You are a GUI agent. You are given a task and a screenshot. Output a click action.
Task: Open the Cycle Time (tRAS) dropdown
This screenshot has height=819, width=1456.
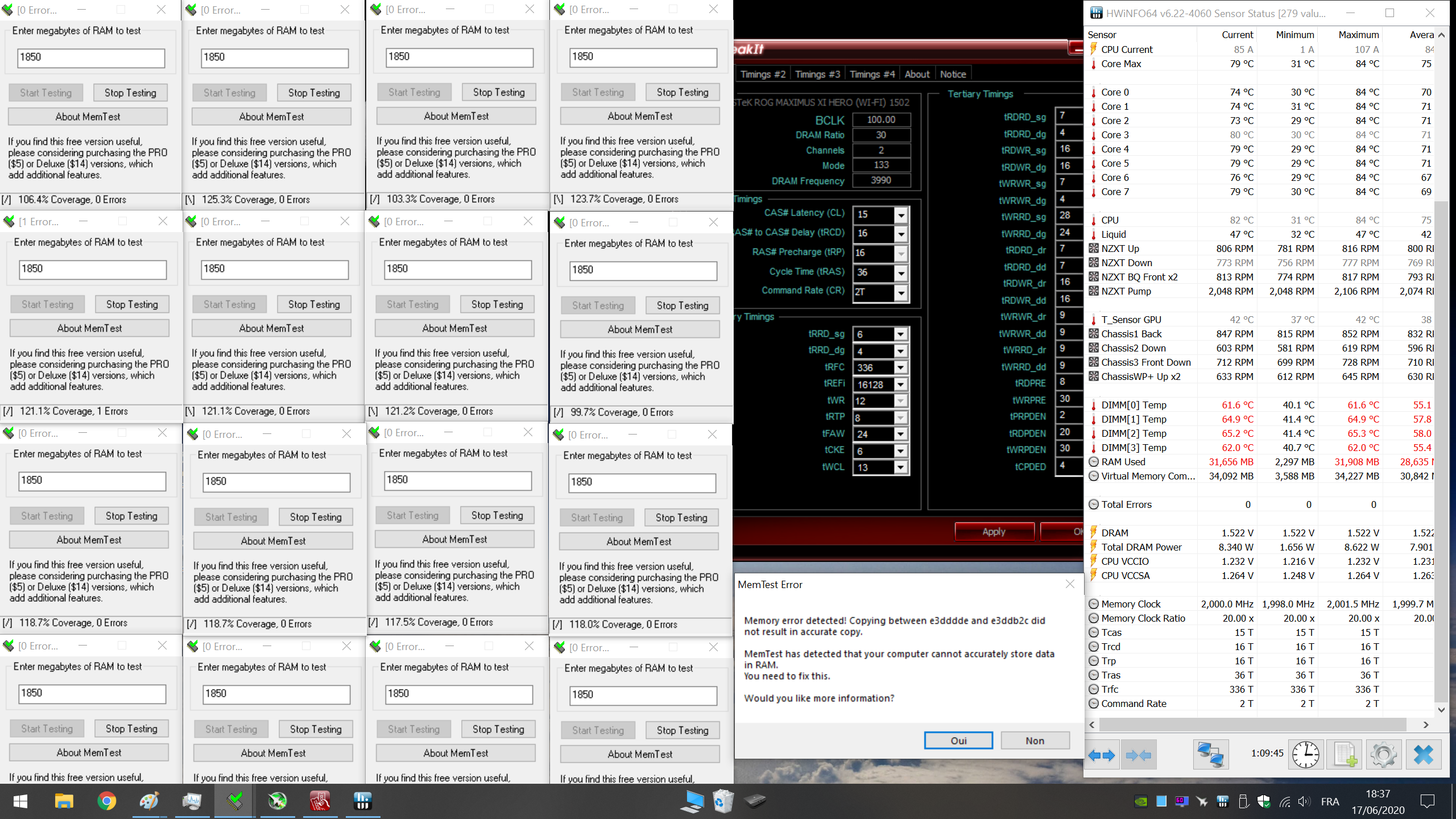[901, 273]
